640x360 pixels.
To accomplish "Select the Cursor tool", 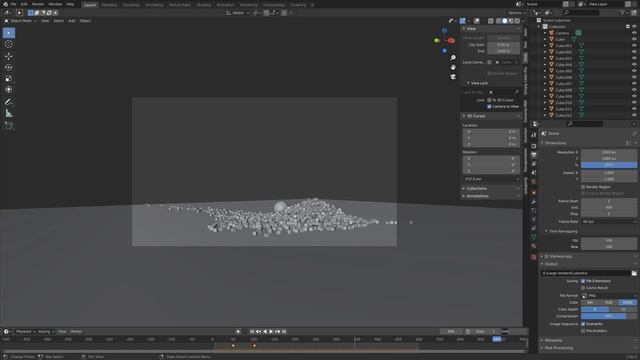I will point(9,44).
